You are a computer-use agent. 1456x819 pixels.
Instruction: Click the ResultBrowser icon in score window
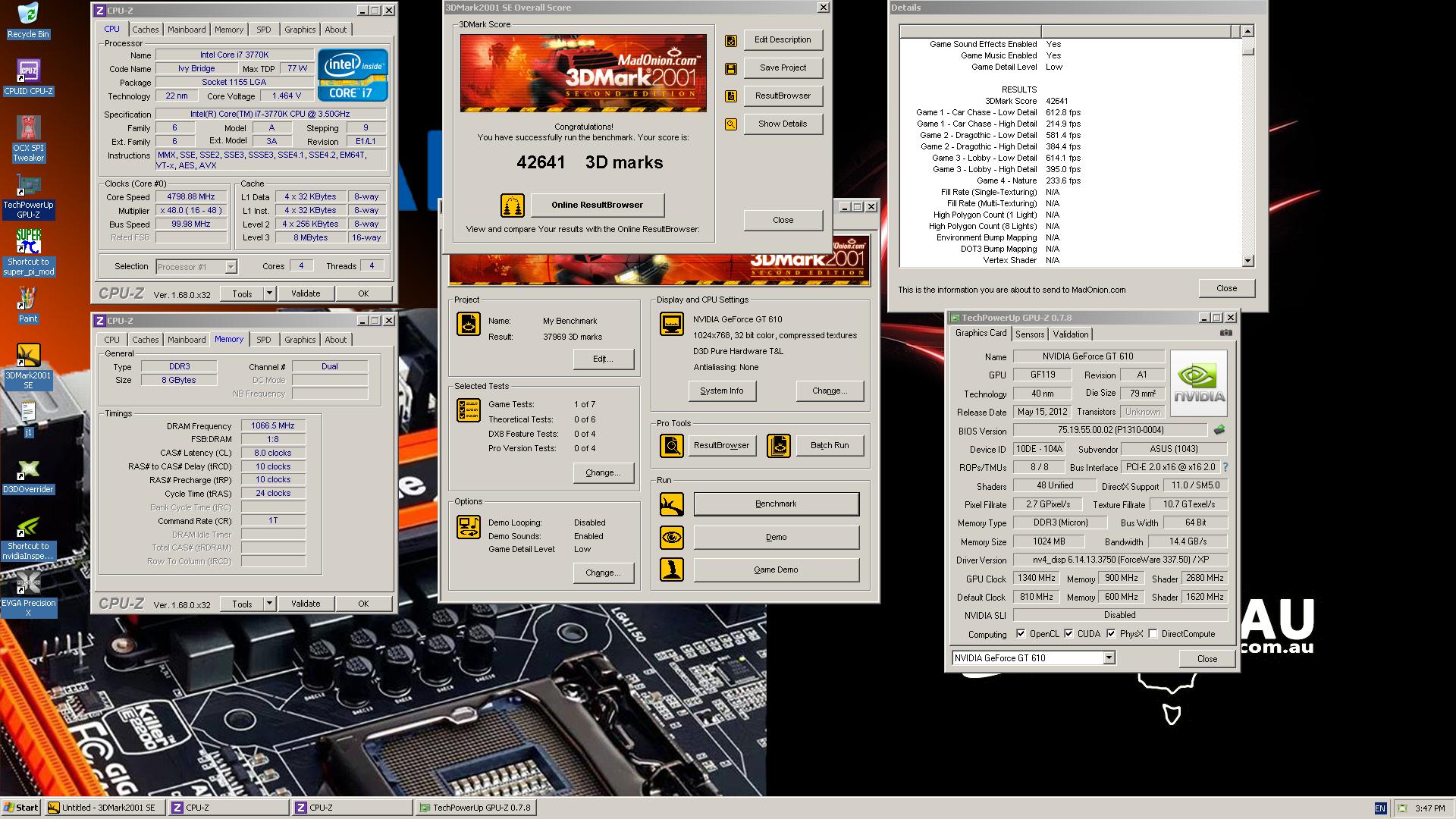[731, 96]
